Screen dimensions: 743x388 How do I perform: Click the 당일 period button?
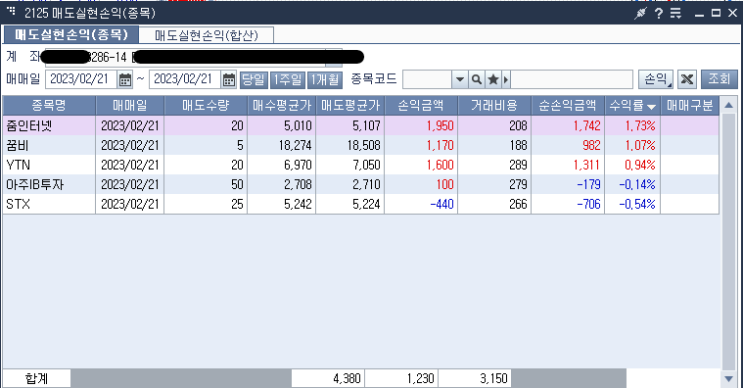[254, 79]
